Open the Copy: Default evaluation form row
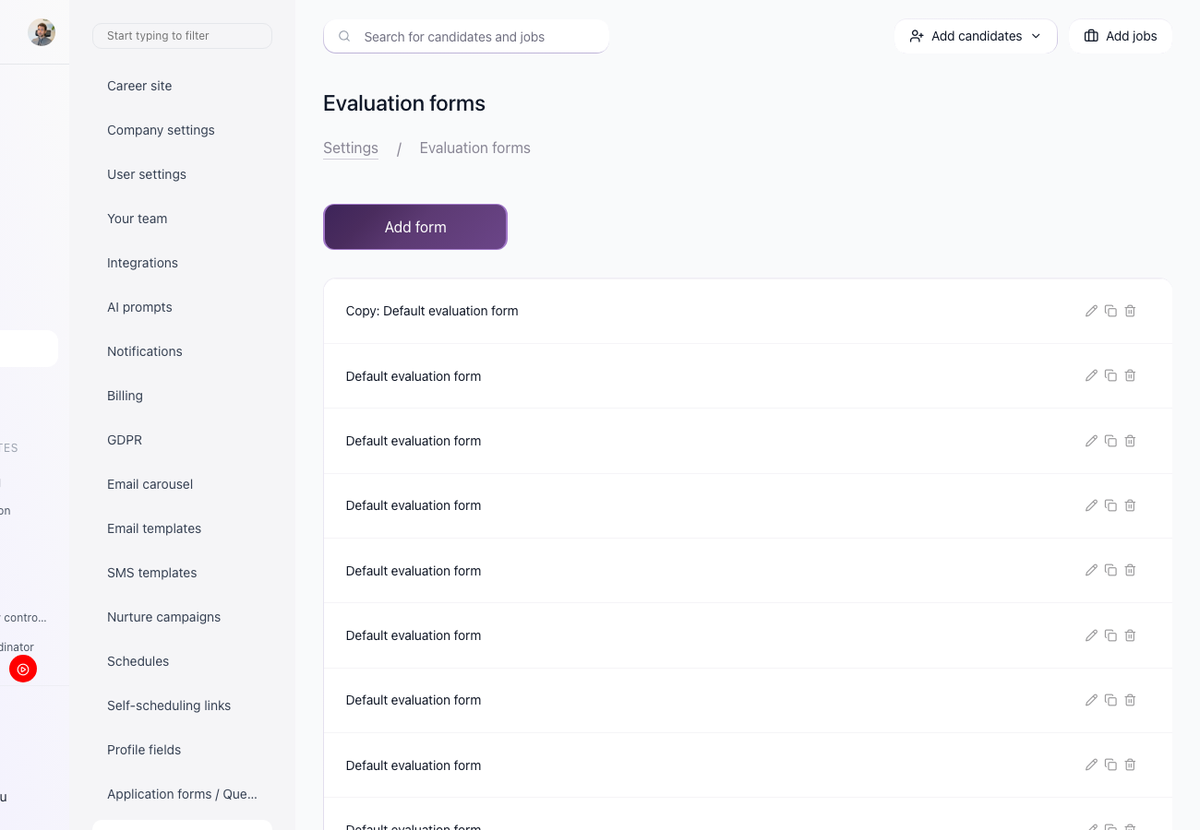The width and height of the screenshot is (1200, 830). tap(748, 311)
